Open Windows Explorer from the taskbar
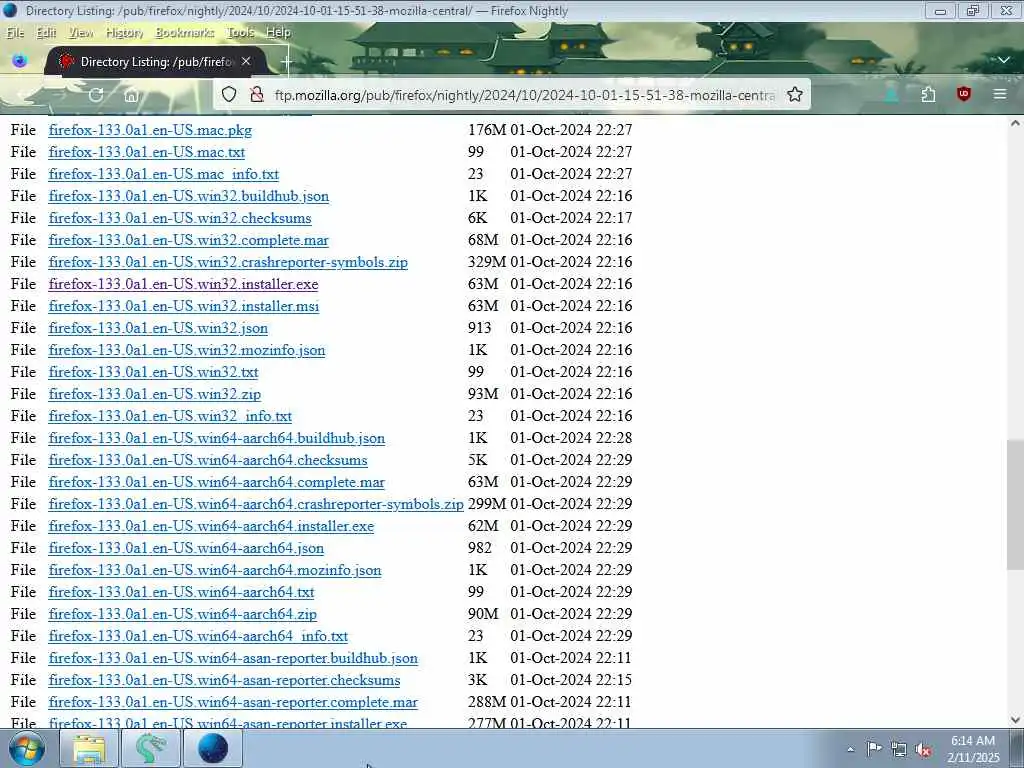The height and width of the screenshot is (768, 1024). [x=89, y=748]
